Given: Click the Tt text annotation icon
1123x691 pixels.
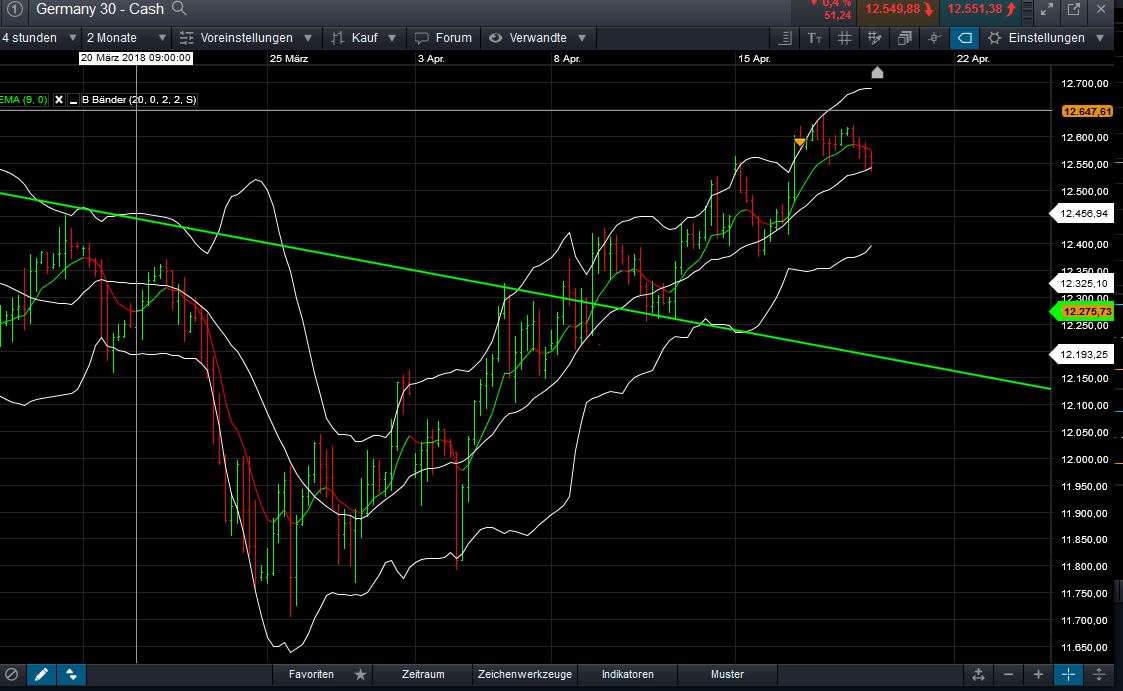Looking at the screenshot, I should click(815, 38).
